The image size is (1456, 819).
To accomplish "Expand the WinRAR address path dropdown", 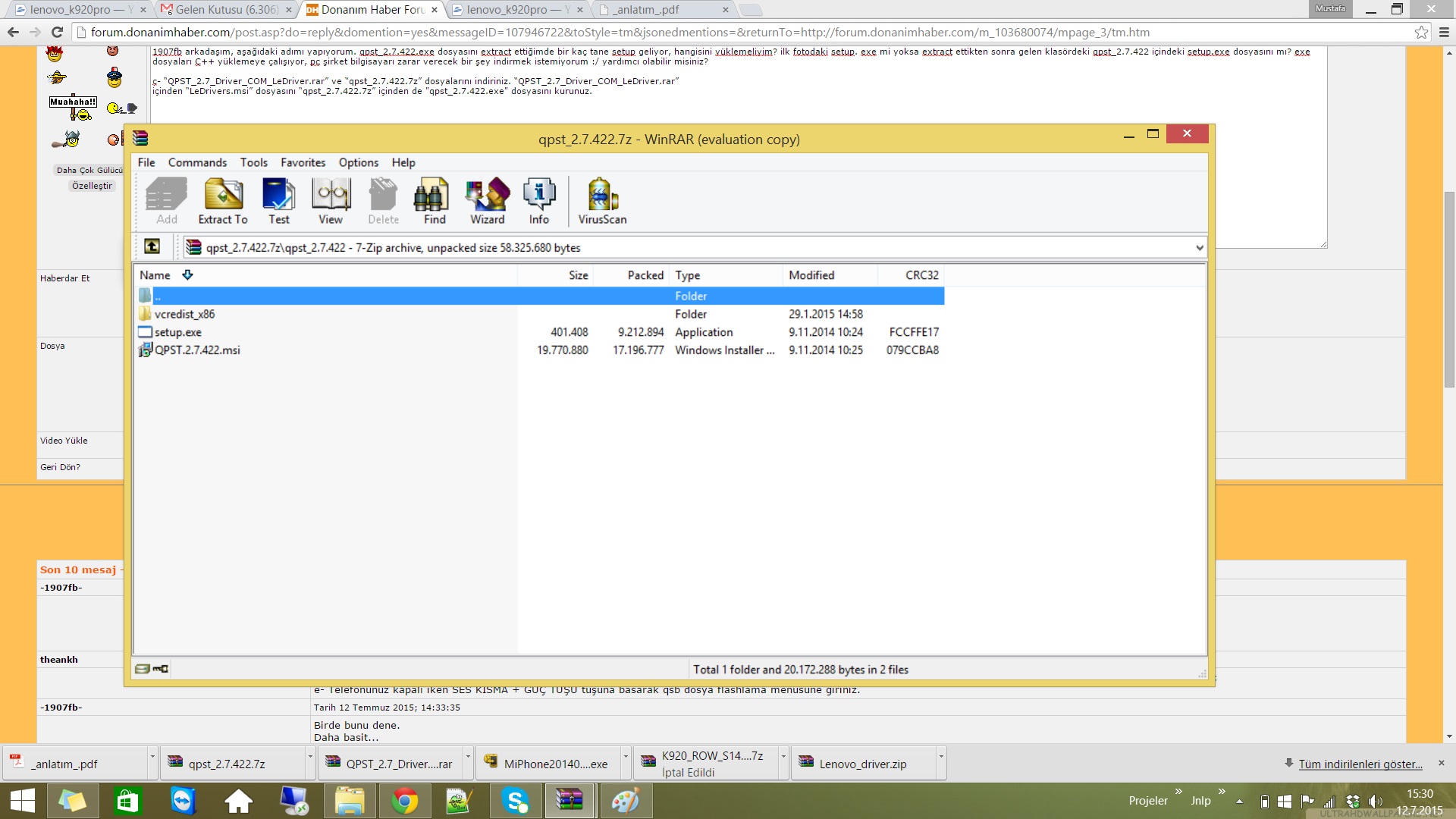I will (x=1199, y=247).
